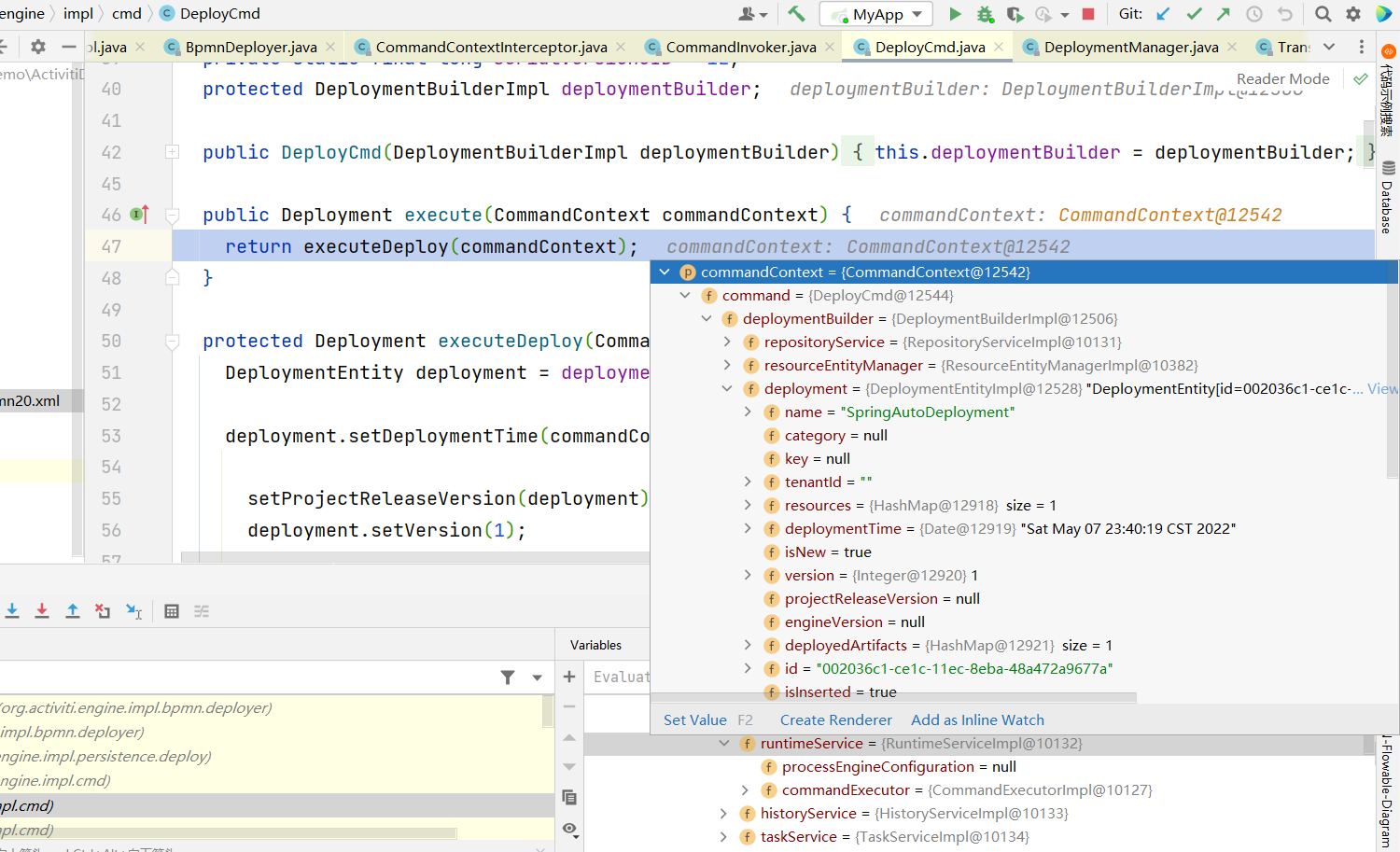Collapse the commandContext root node

click(665, 272)
